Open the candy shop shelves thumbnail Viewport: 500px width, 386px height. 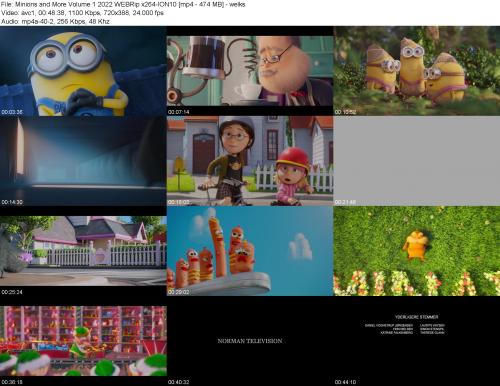click(x=83, y=341)
